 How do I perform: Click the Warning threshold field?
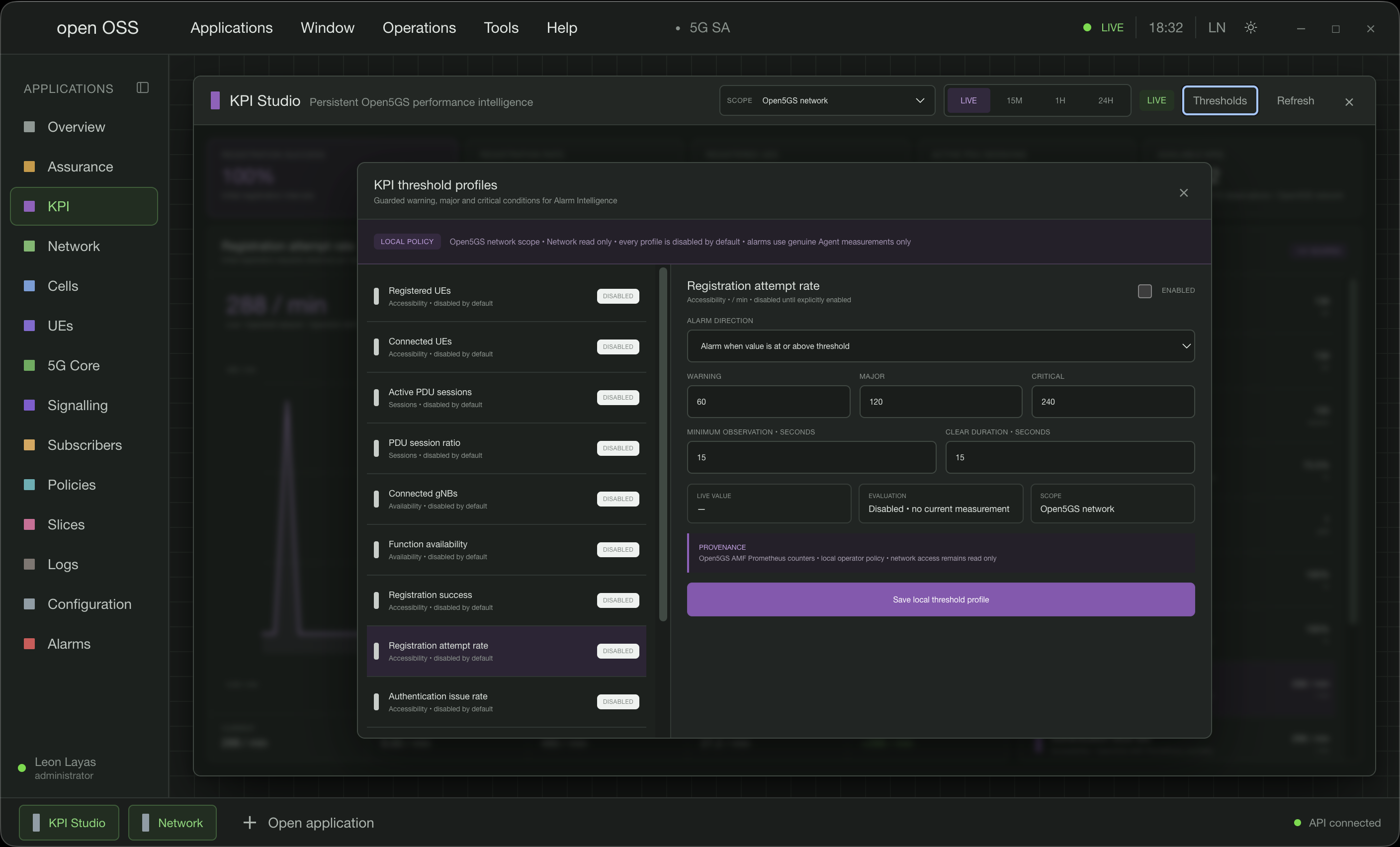coord(768,402)
